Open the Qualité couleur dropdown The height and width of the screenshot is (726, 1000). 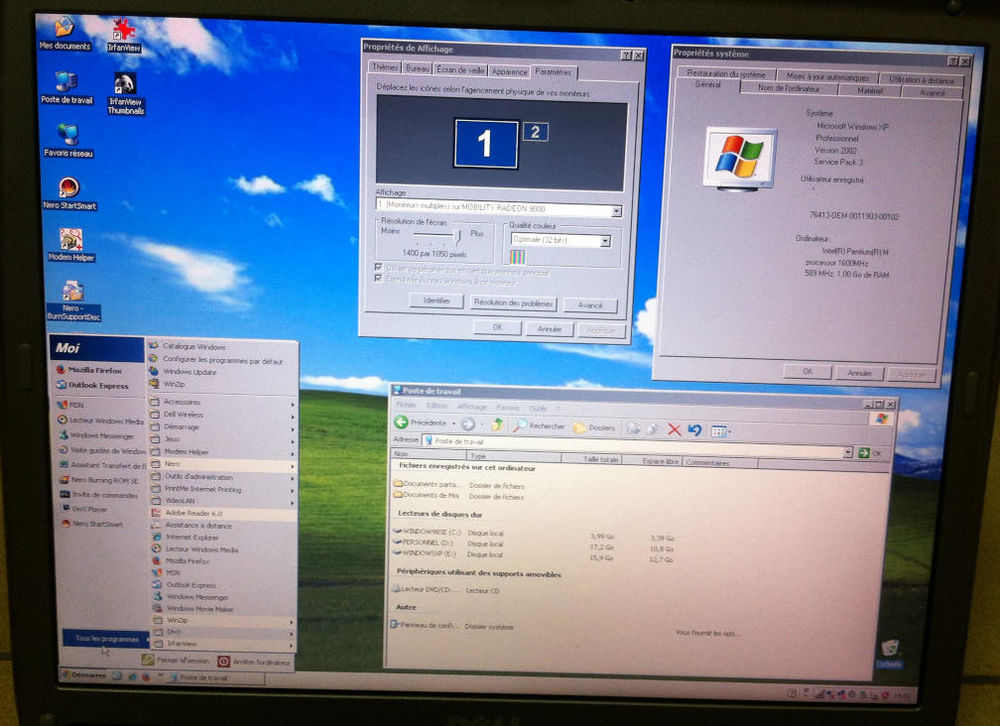click(x=605, y=241)
